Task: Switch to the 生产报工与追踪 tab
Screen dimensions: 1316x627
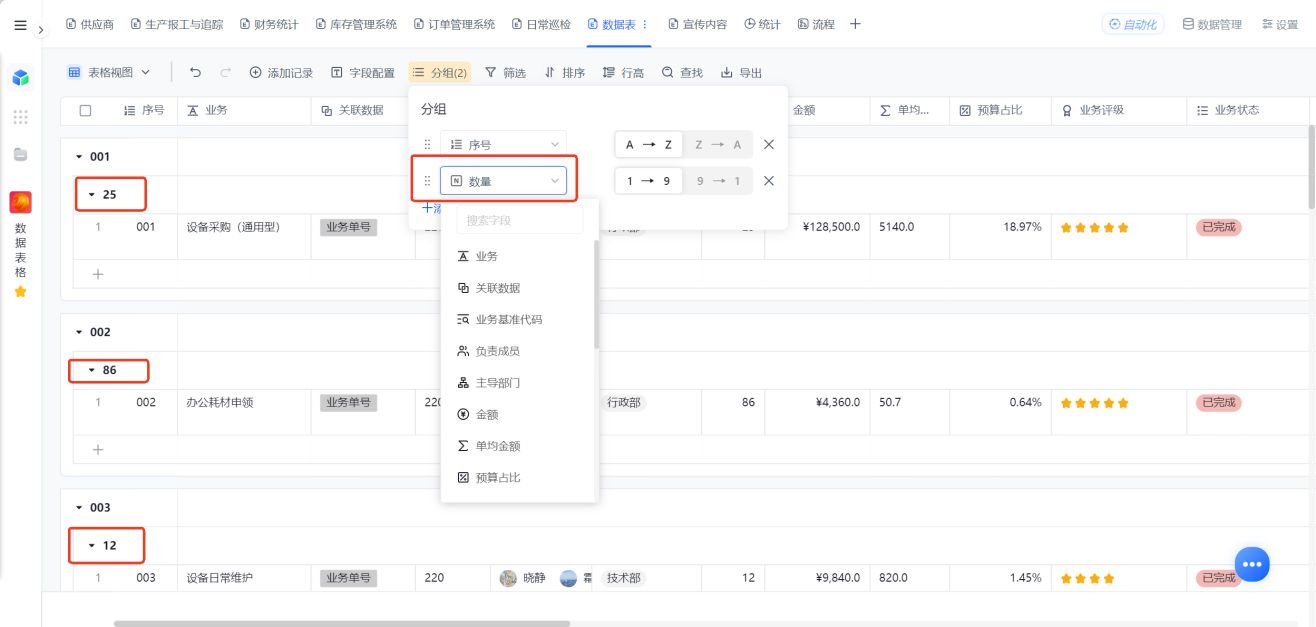Action: 176,24
